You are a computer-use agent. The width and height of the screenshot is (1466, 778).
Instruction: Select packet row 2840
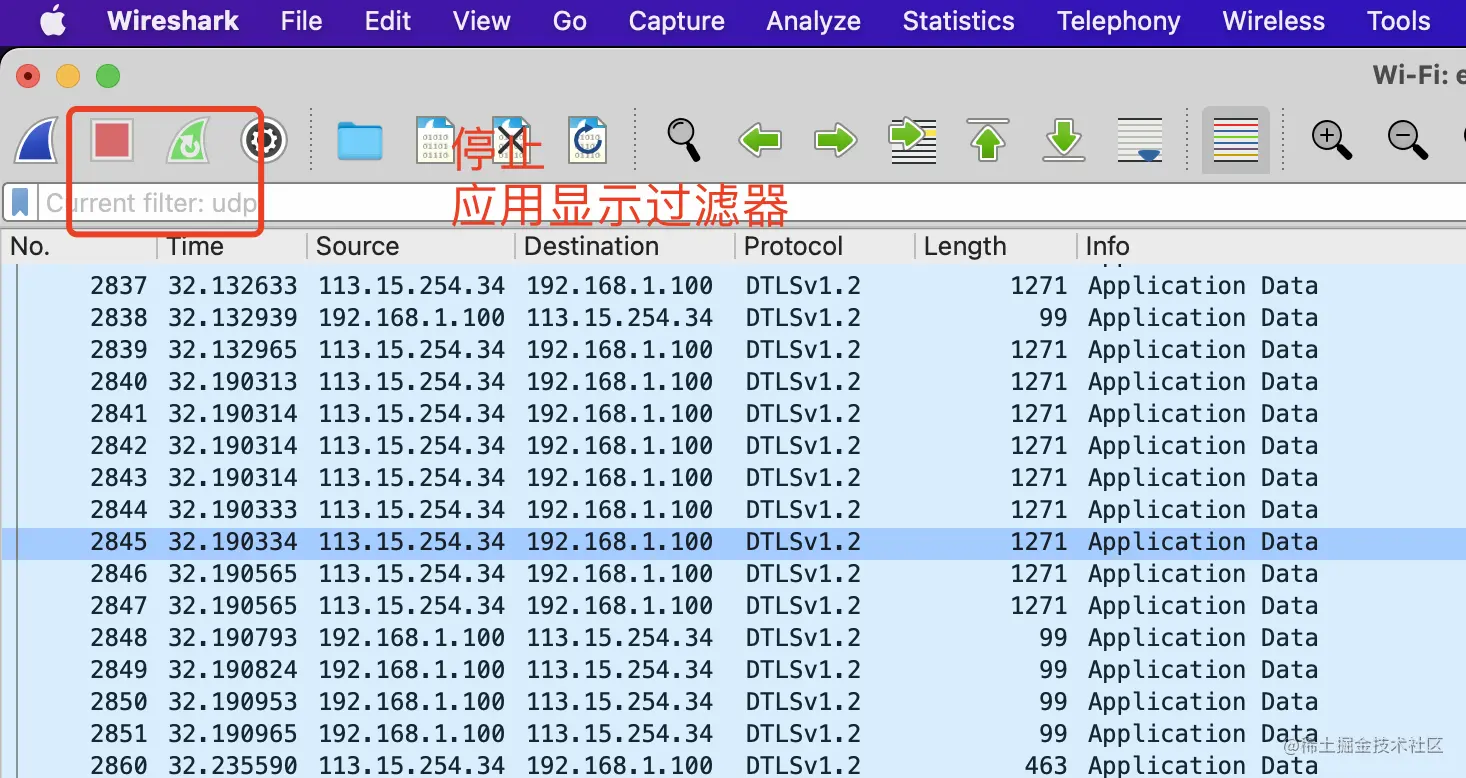pyautogui.click(x=733, y=382)
